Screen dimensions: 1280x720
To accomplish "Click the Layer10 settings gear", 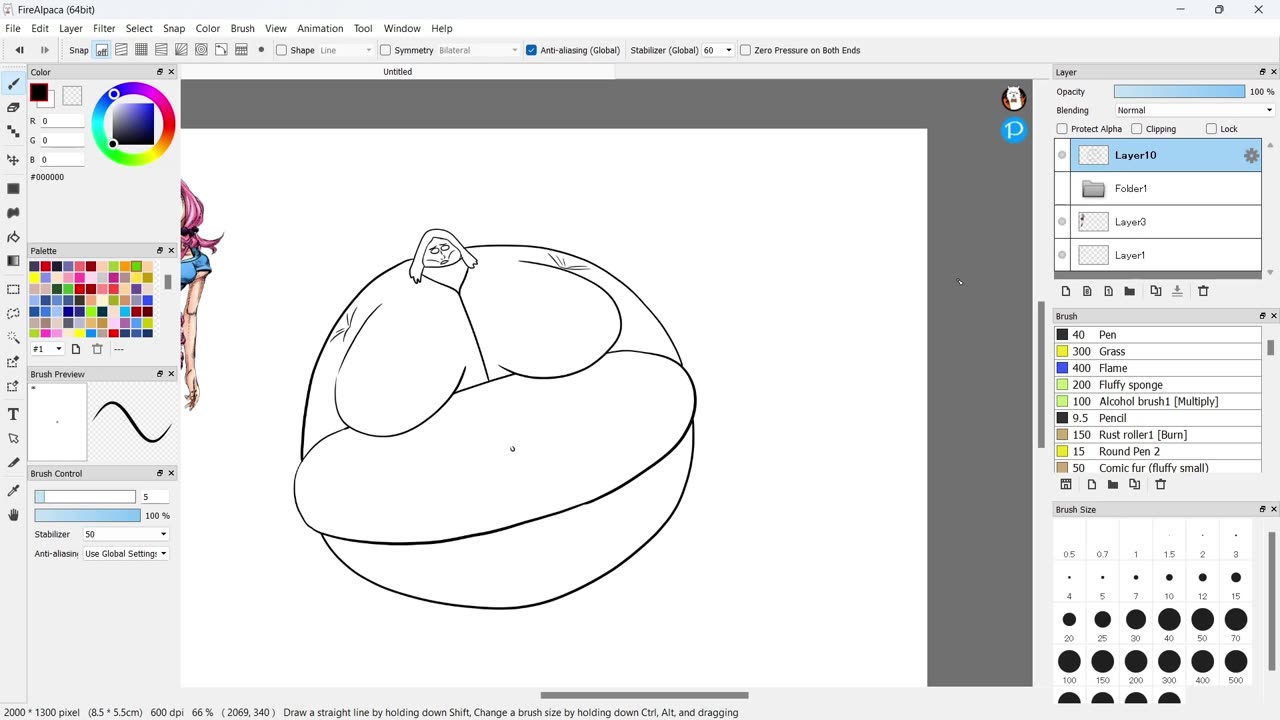I will [1251, 155].
